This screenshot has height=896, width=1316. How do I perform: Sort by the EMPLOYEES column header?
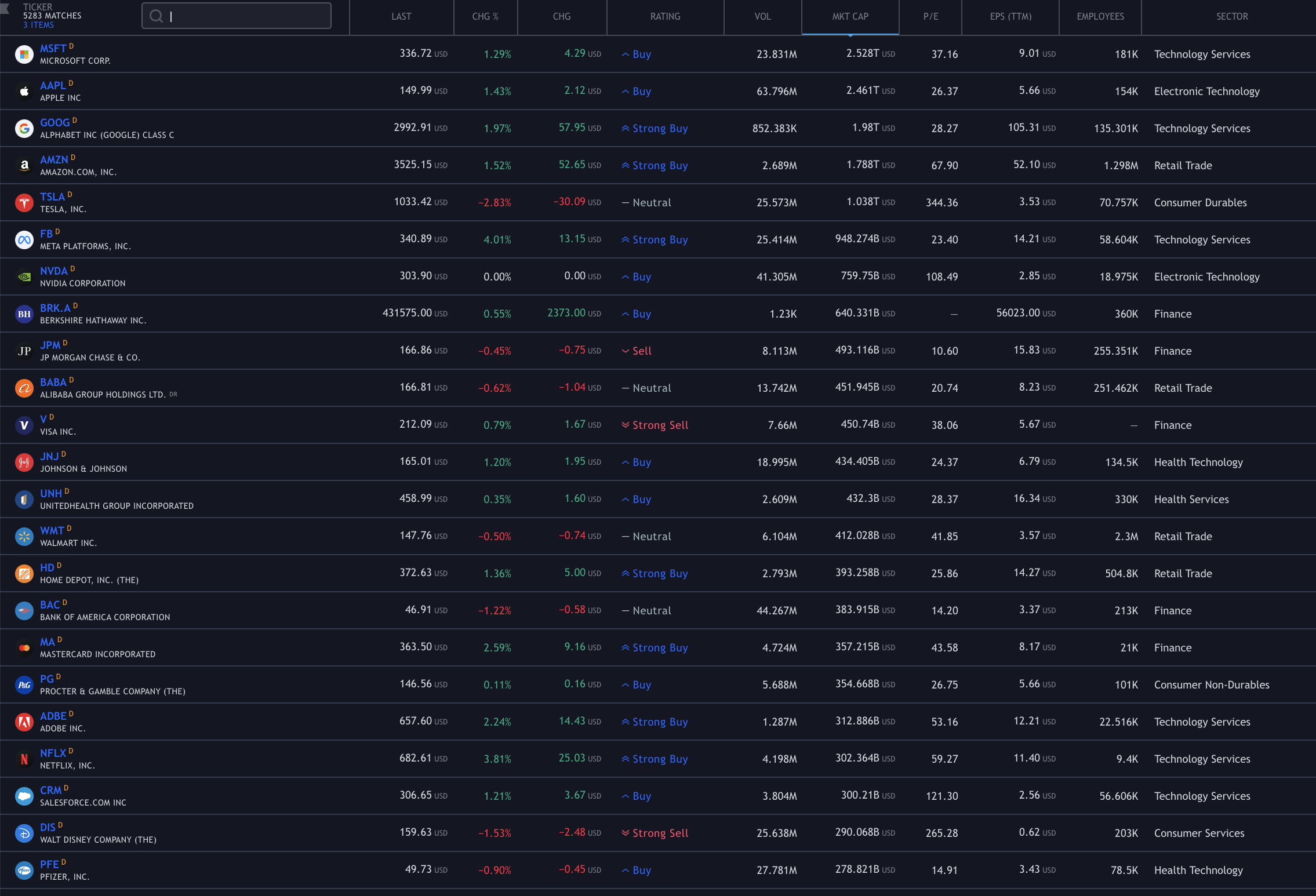(x=1100, y=16)
